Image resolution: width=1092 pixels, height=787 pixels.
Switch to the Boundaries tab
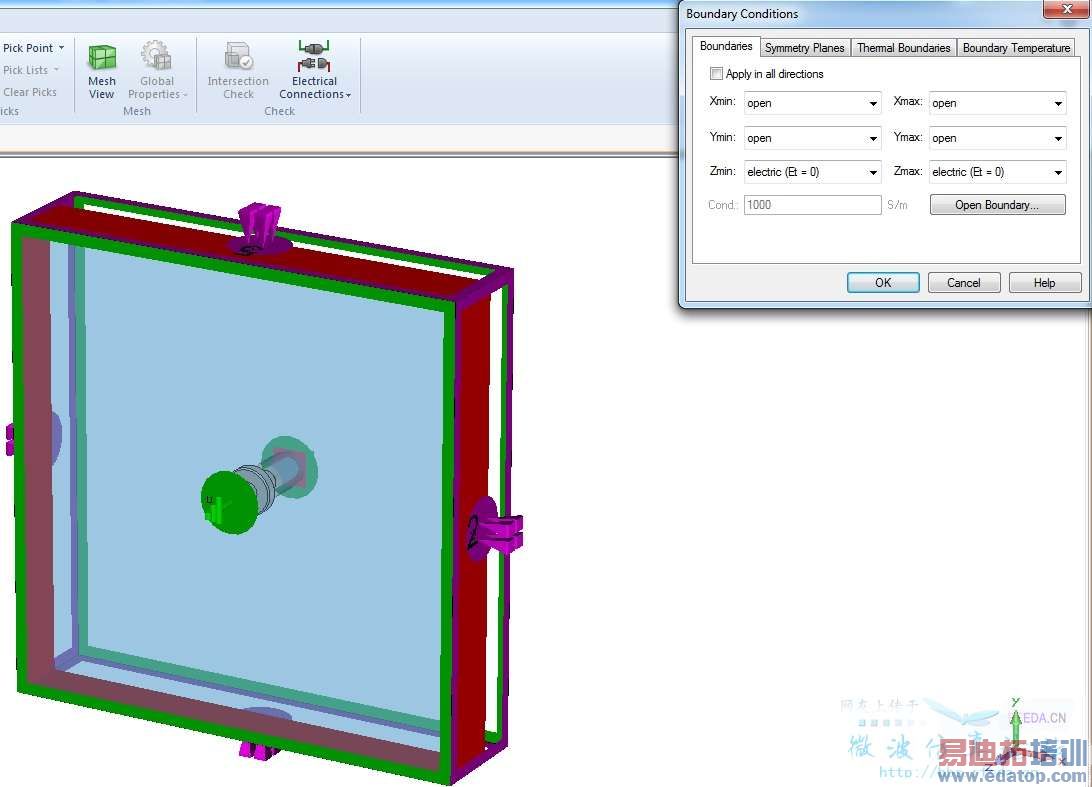point(726,46)
